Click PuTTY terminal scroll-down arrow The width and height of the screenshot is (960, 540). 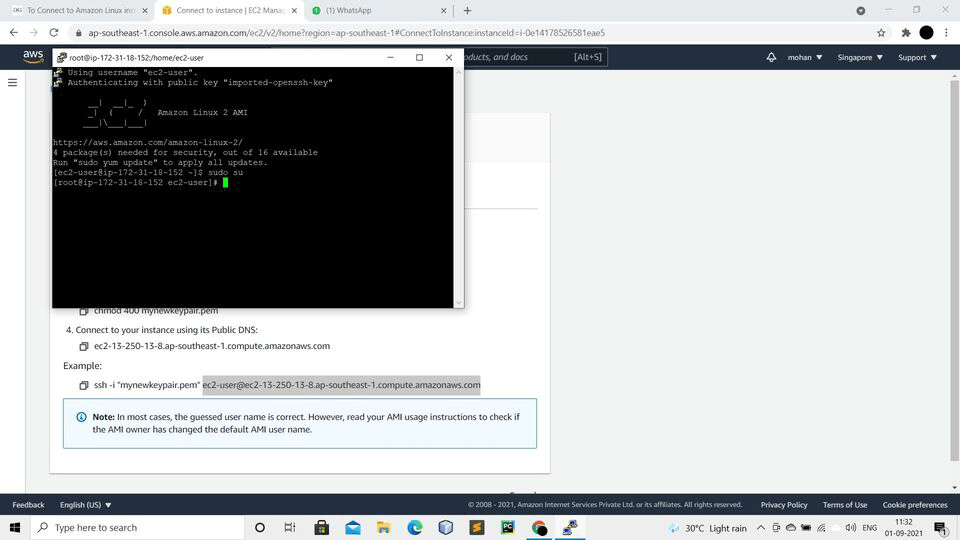pyautogui.click(x=459, y=302)
